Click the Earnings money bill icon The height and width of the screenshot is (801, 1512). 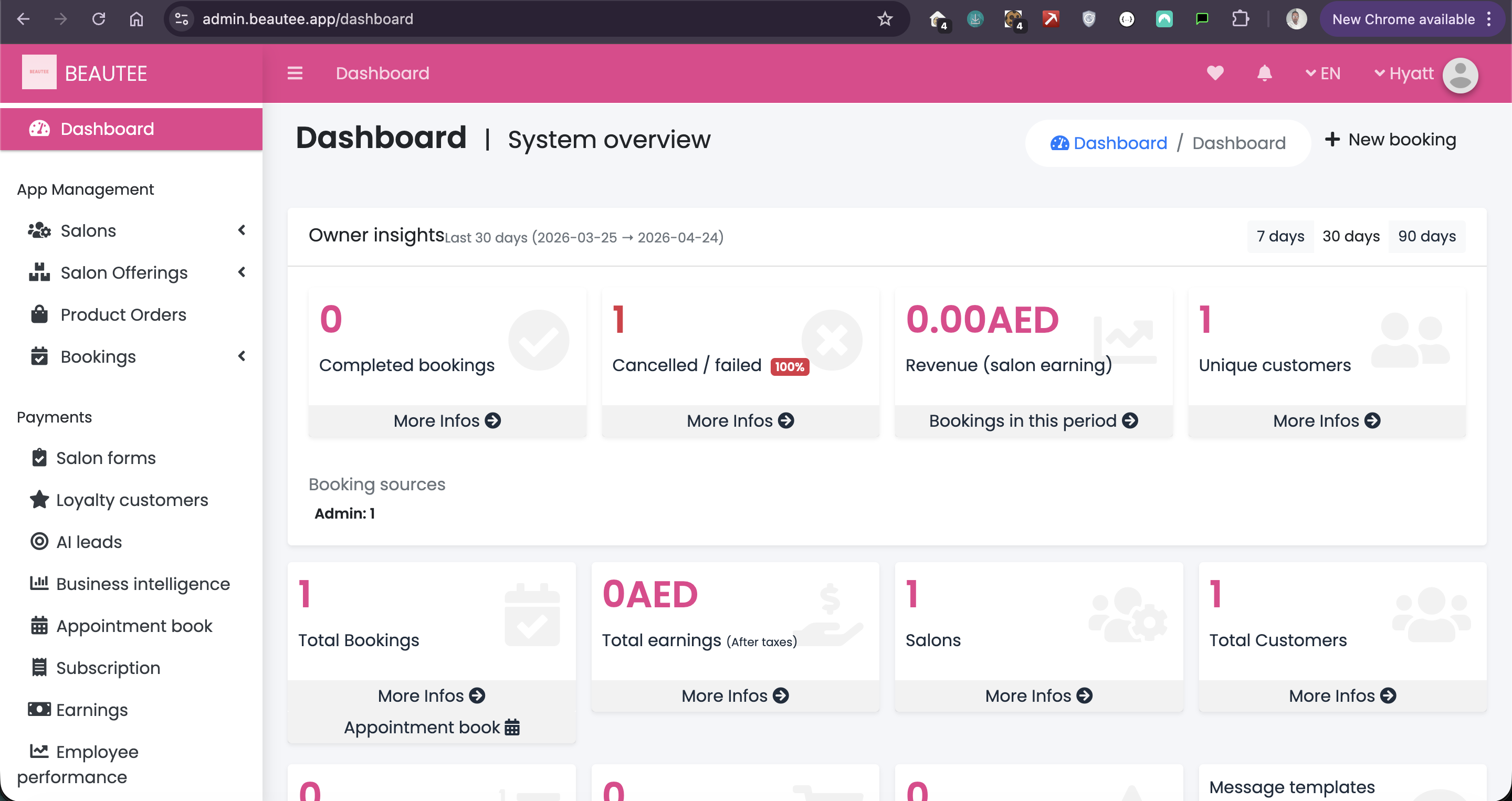click(x=39, y=709)
